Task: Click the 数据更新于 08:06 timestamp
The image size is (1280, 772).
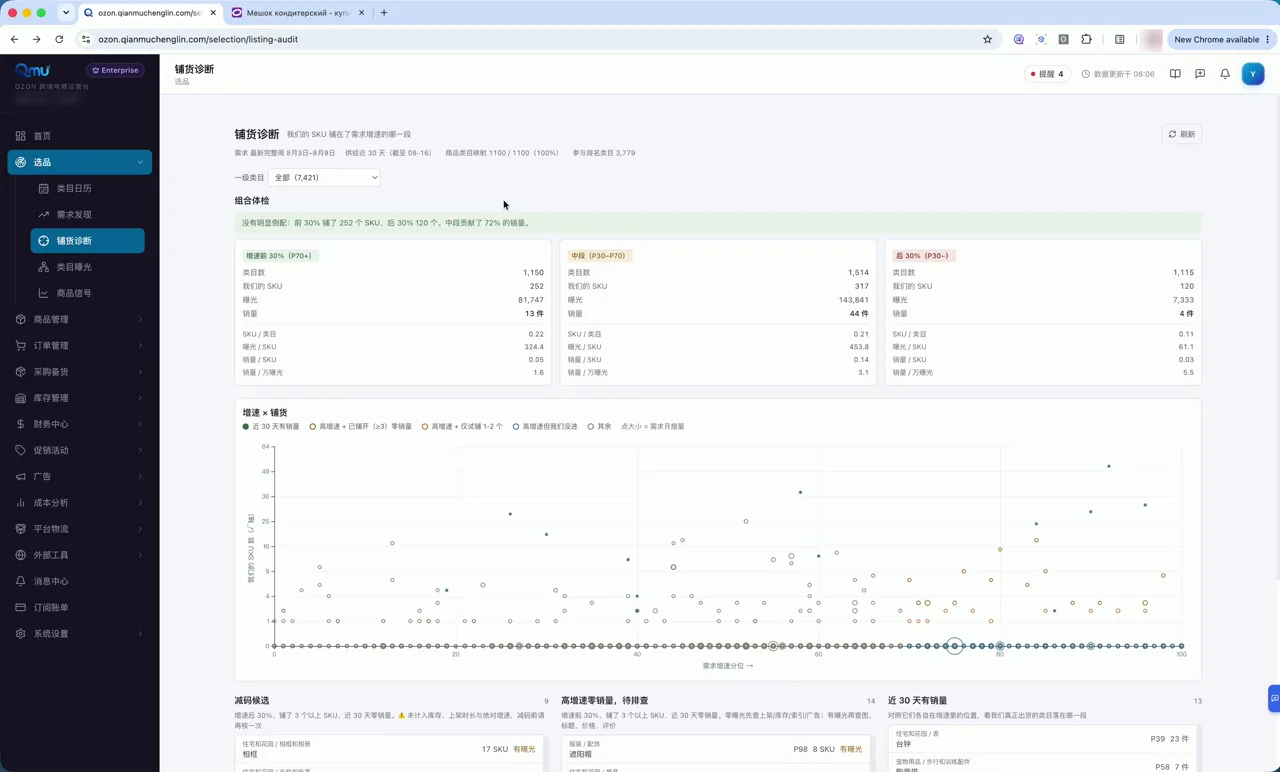Action: click(1118, 74)
